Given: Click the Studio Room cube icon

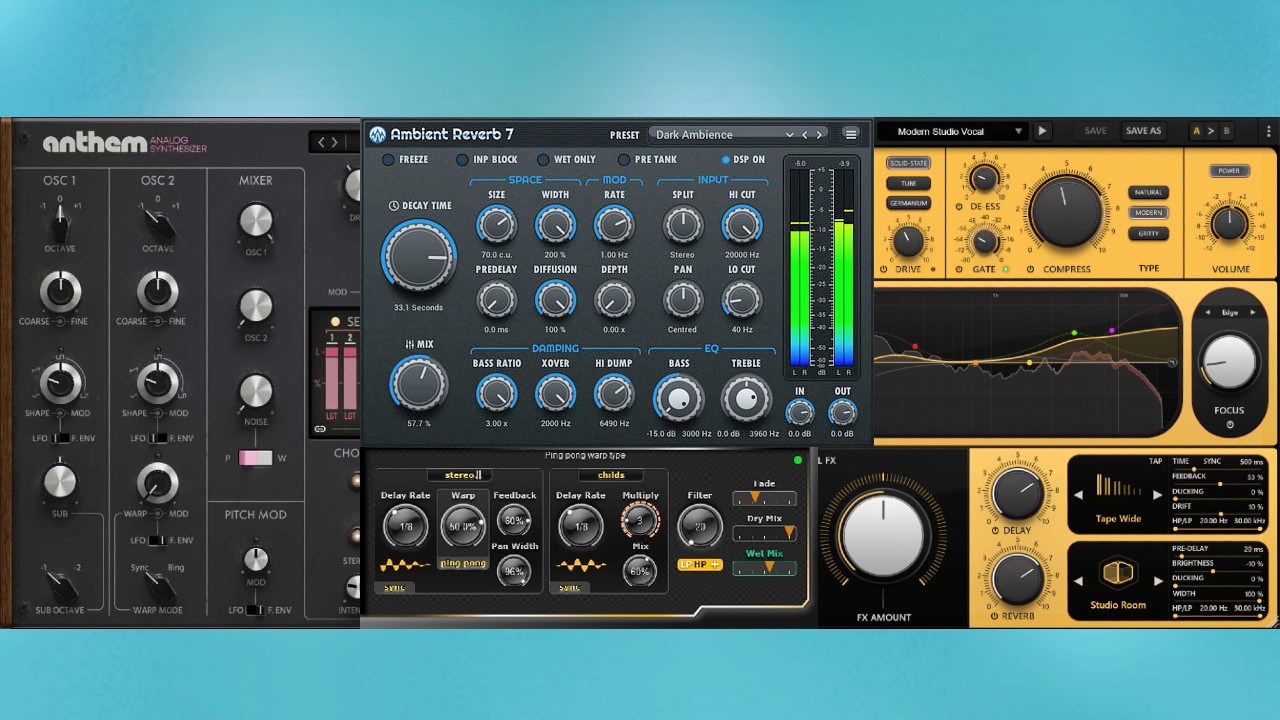Looking at the screenshot, I should click(x=1118, y=573).
